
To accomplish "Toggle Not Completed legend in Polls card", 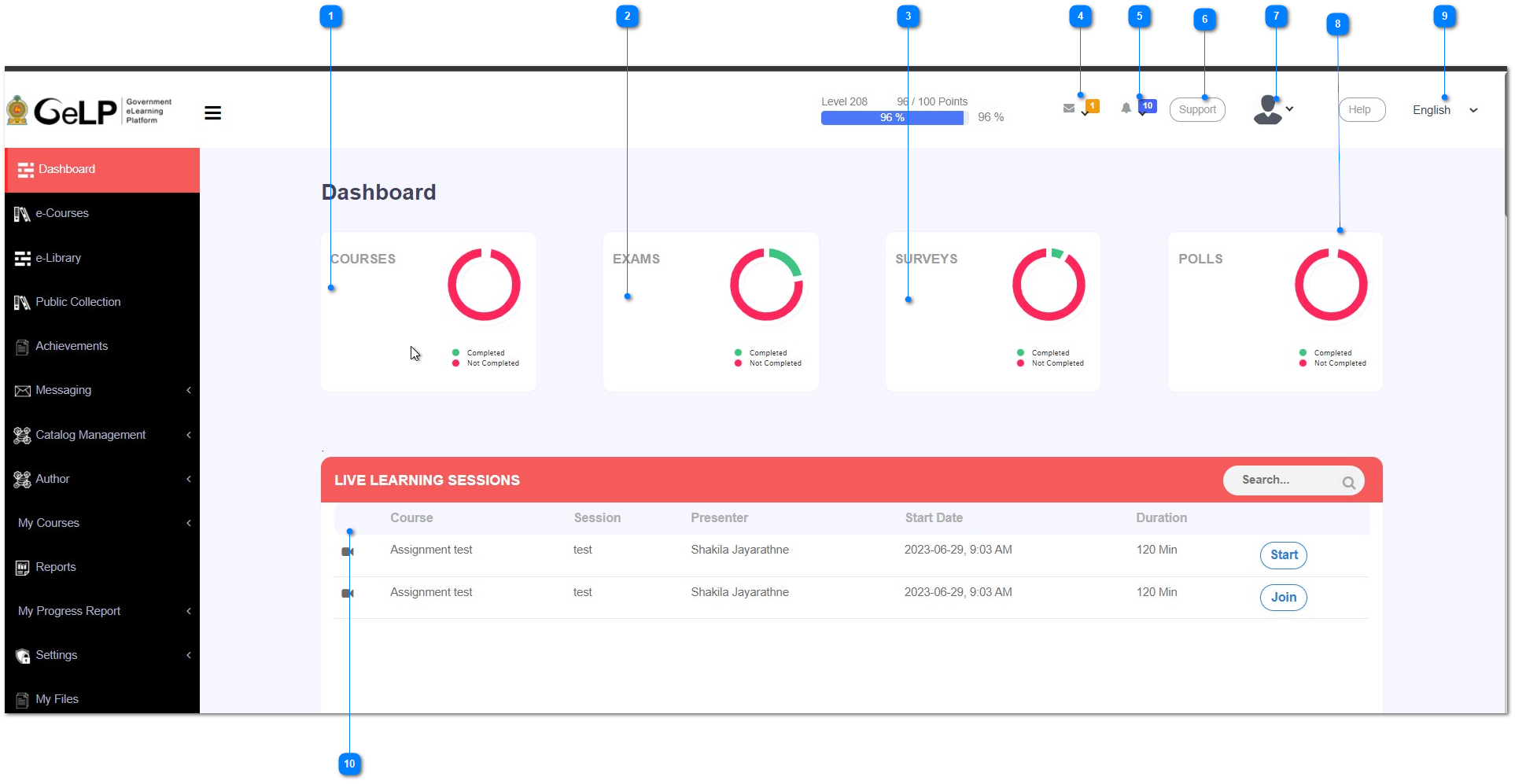I will [1333, 363].
